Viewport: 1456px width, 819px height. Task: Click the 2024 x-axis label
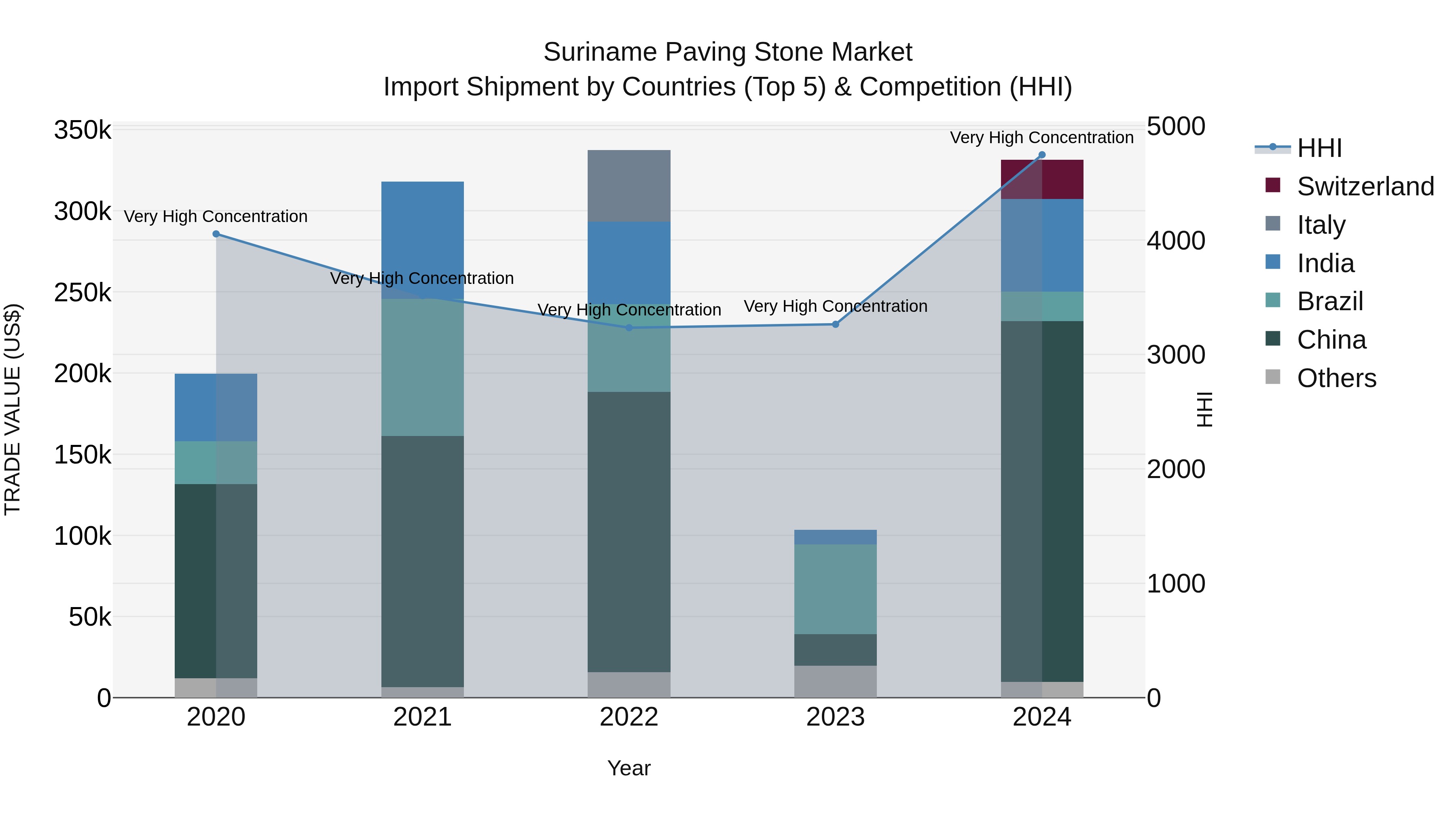(1042, 717)
